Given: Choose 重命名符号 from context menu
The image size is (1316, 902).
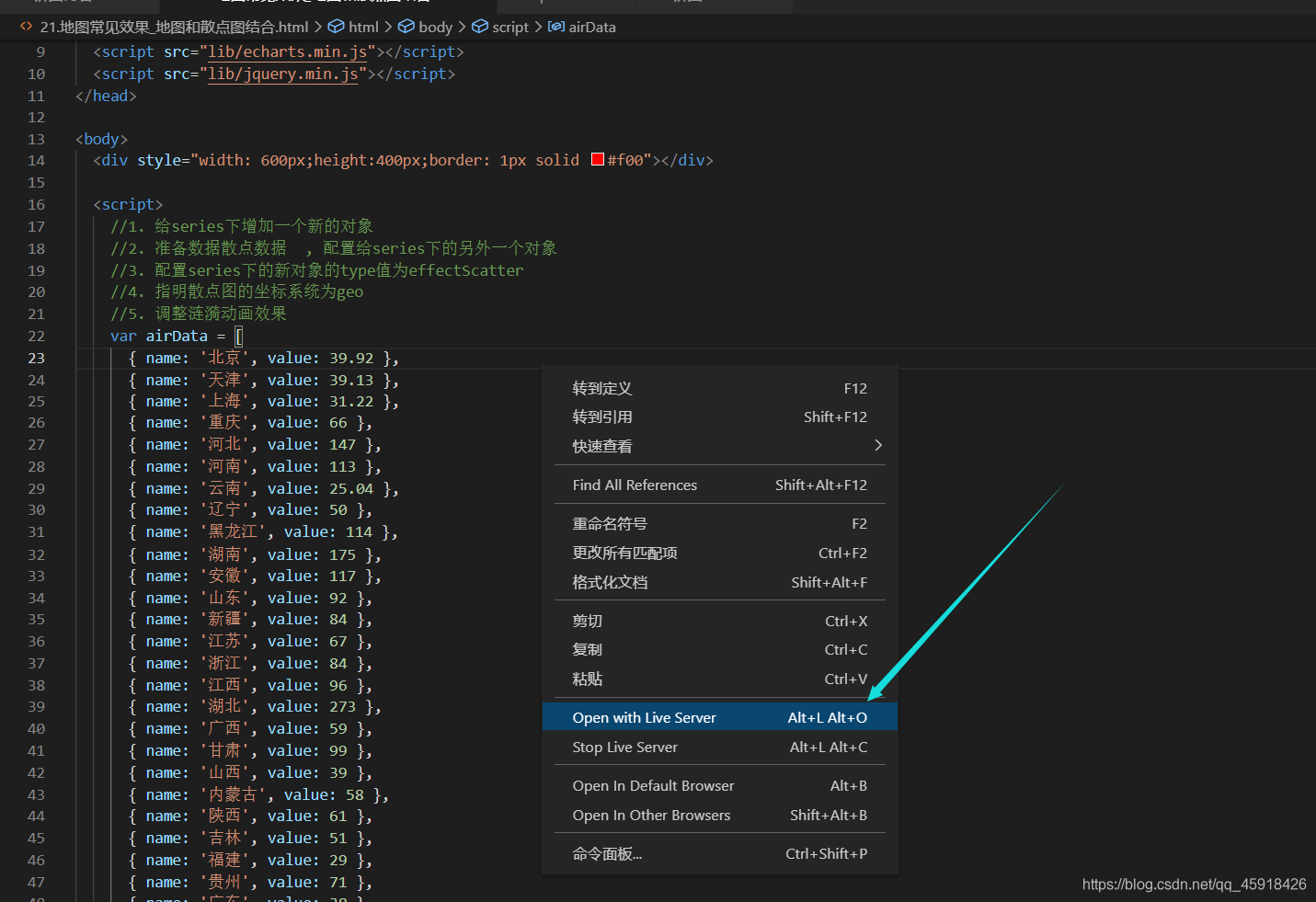Looking at the screenshot, I should (x=720, y=523).
